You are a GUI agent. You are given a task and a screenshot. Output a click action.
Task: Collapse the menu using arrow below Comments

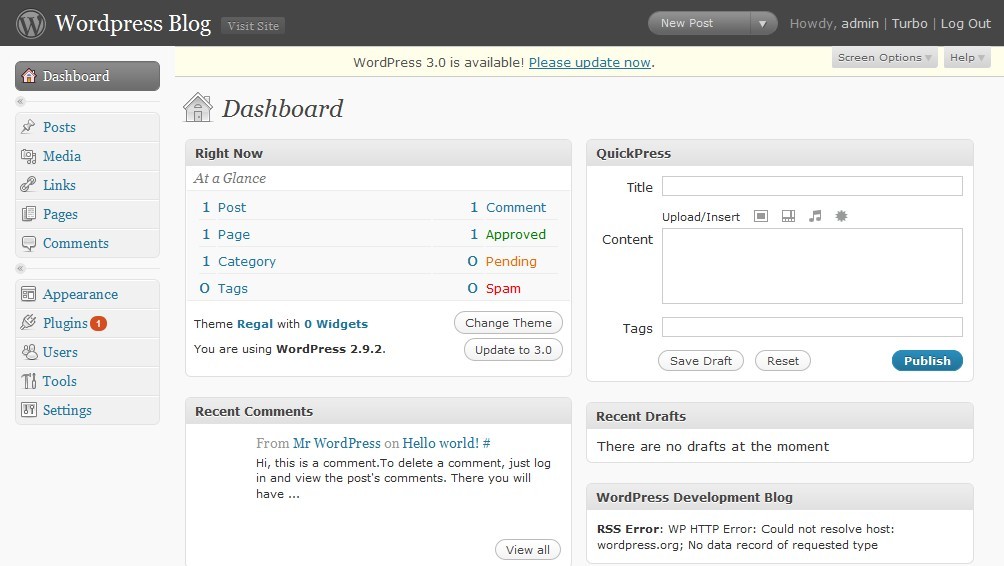coord(20,268)
